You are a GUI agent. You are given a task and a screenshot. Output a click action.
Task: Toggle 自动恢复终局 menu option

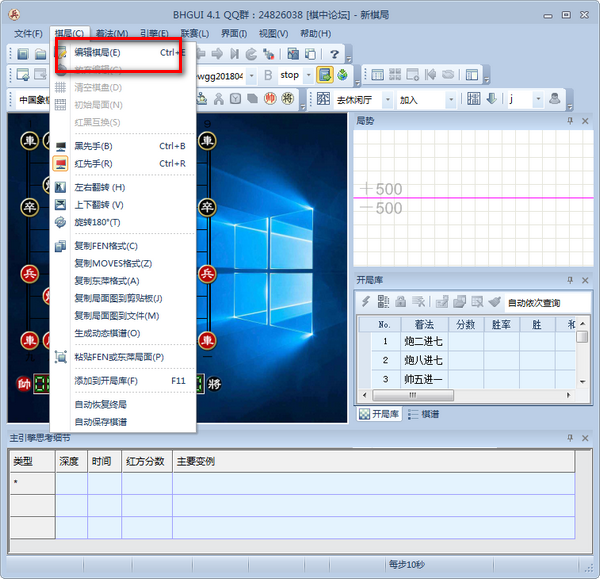[x=100, y=404]
